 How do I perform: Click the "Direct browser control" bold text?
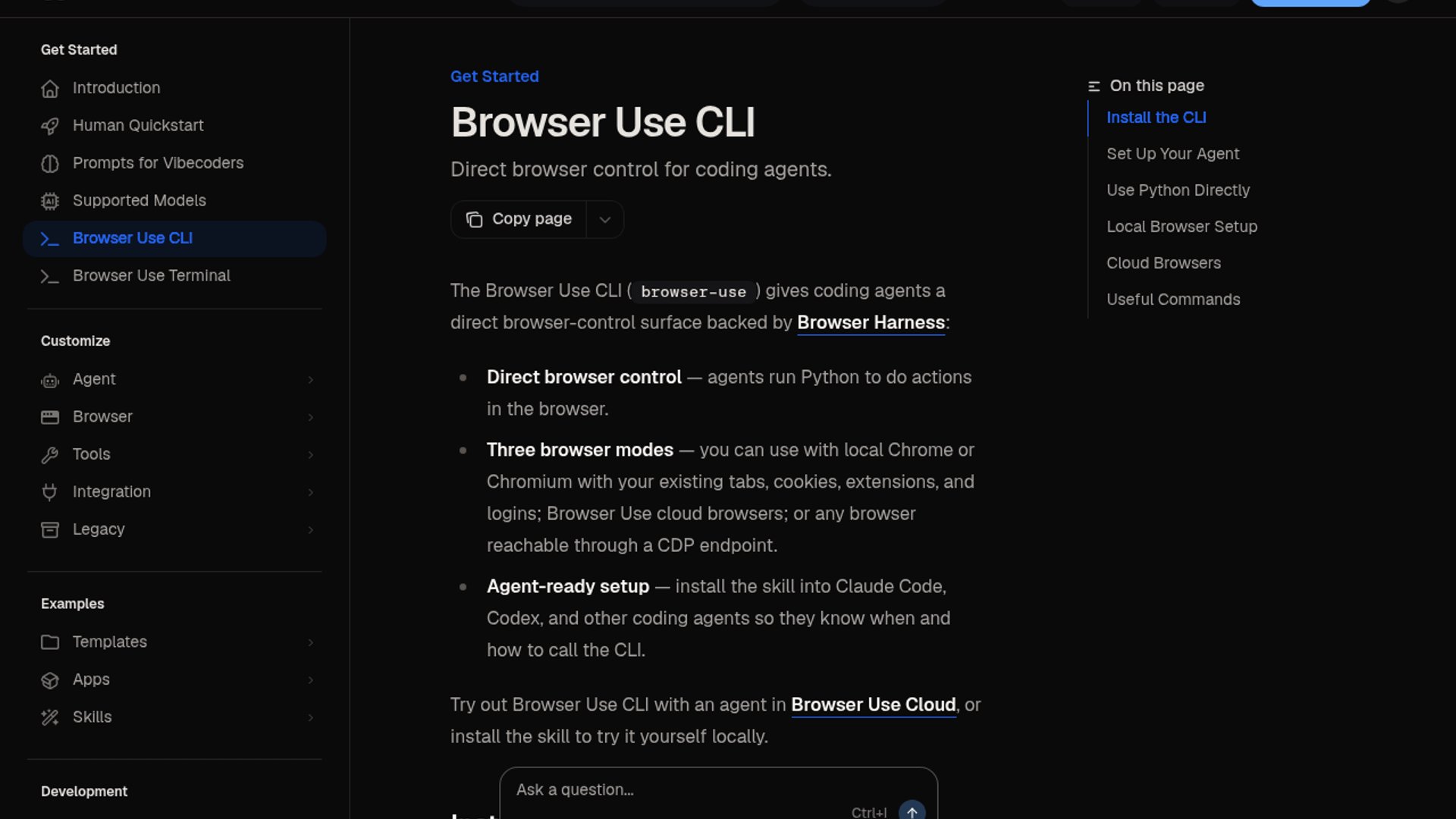(x=584, y=377)
